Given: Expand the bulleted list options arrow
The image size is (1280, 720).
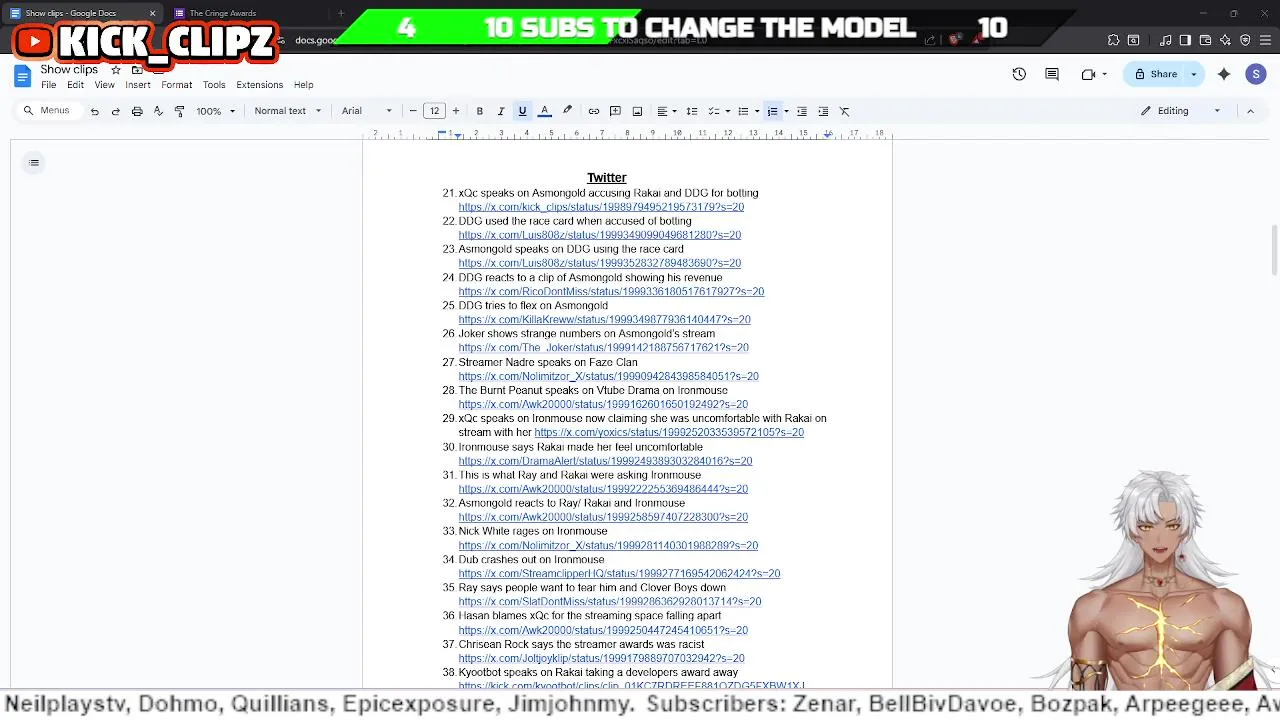Looking at the screenshot, I should tap(757, 111).
